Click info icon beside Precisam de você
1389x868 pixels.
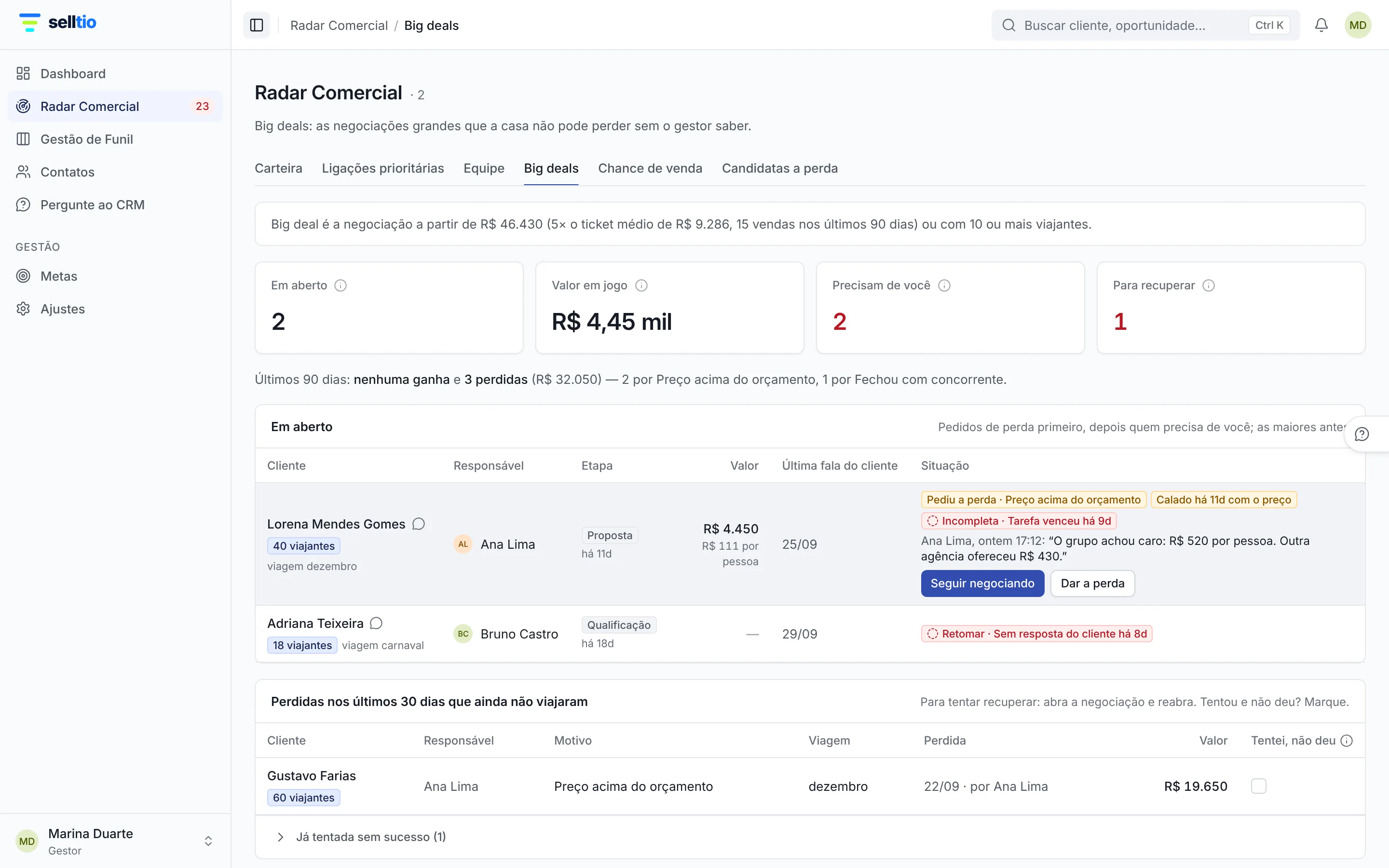coord(944,285)
